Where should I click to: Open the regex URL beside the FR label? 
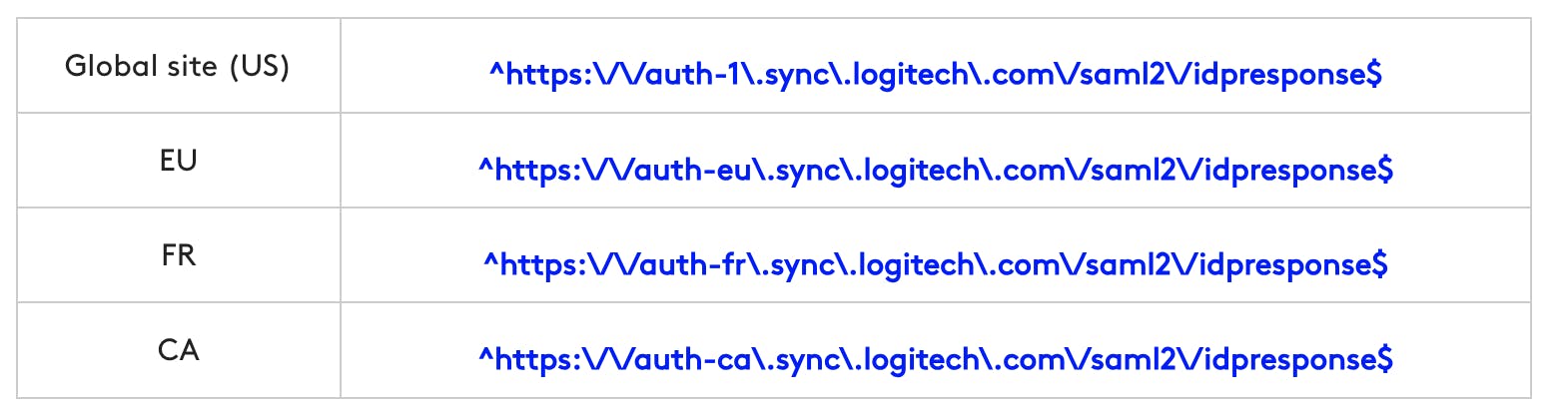click(x=935, y=264)
